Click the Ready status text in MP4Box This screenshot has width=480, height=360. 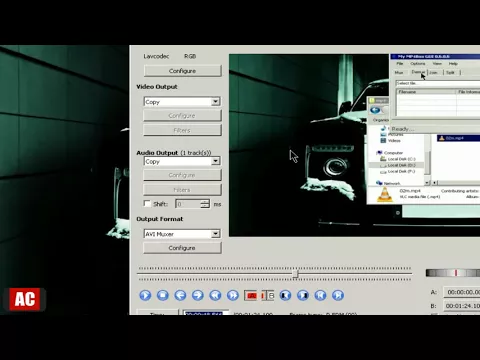click(403, 129)
